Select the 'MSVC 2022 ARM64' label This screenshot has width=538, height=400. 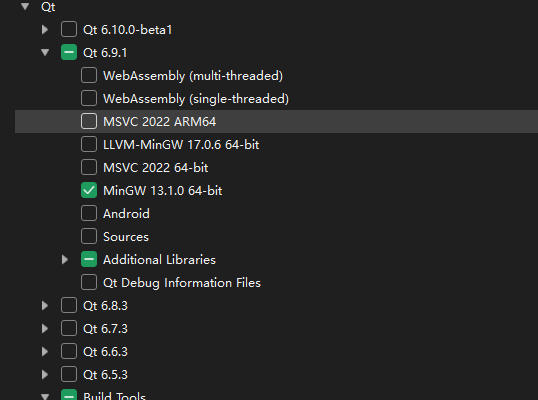160,122
